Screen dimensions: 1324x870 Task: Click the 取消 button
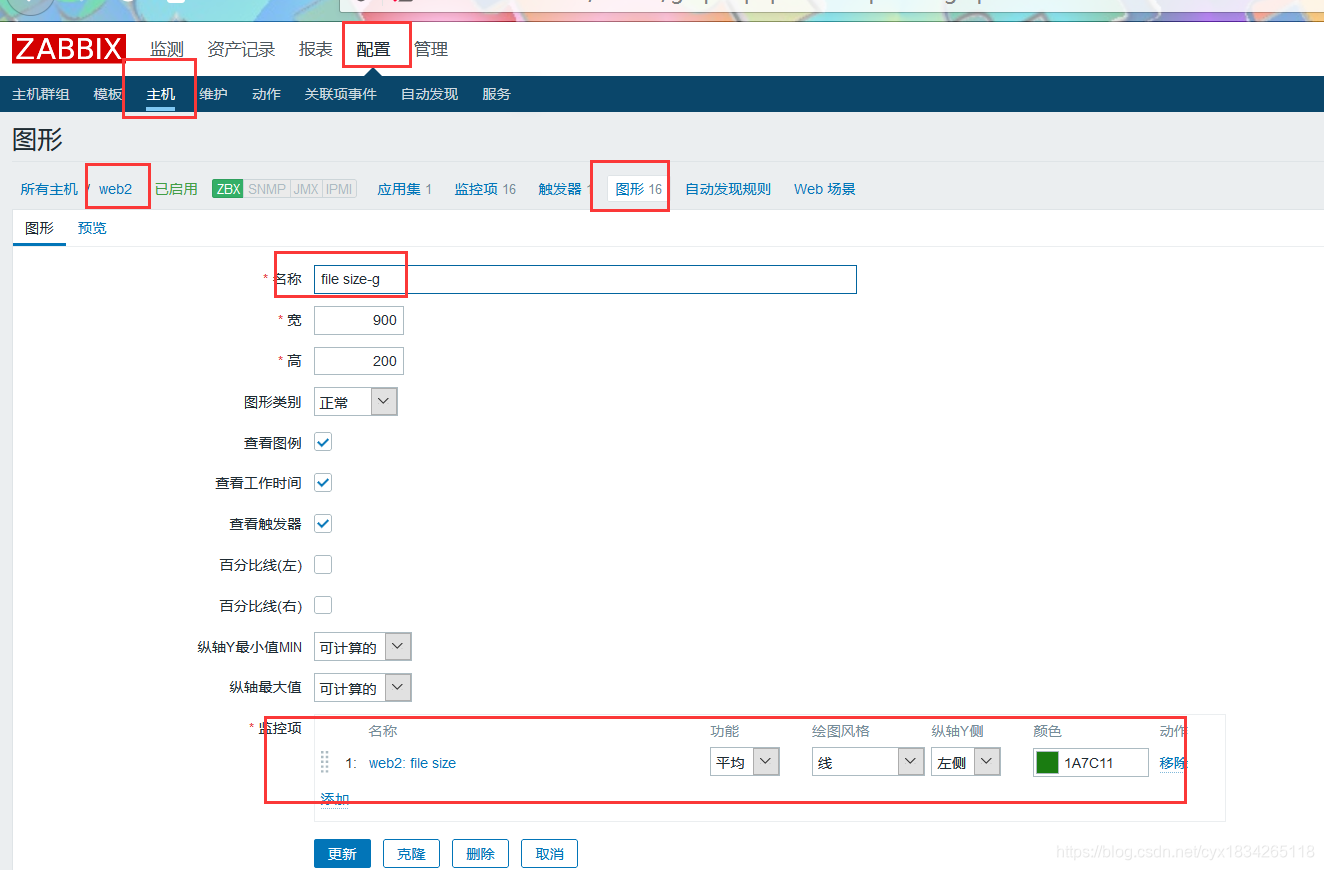550,854
